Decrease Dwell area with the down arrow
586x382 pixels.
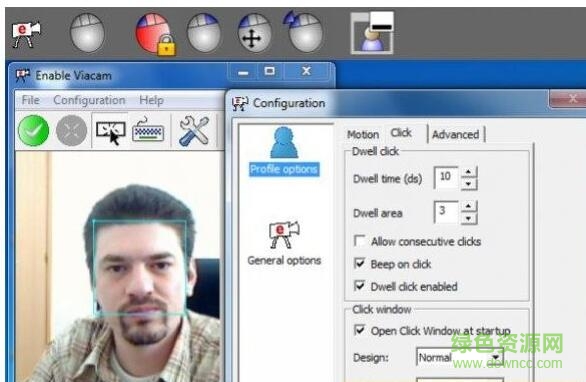(x=468, y=218)
